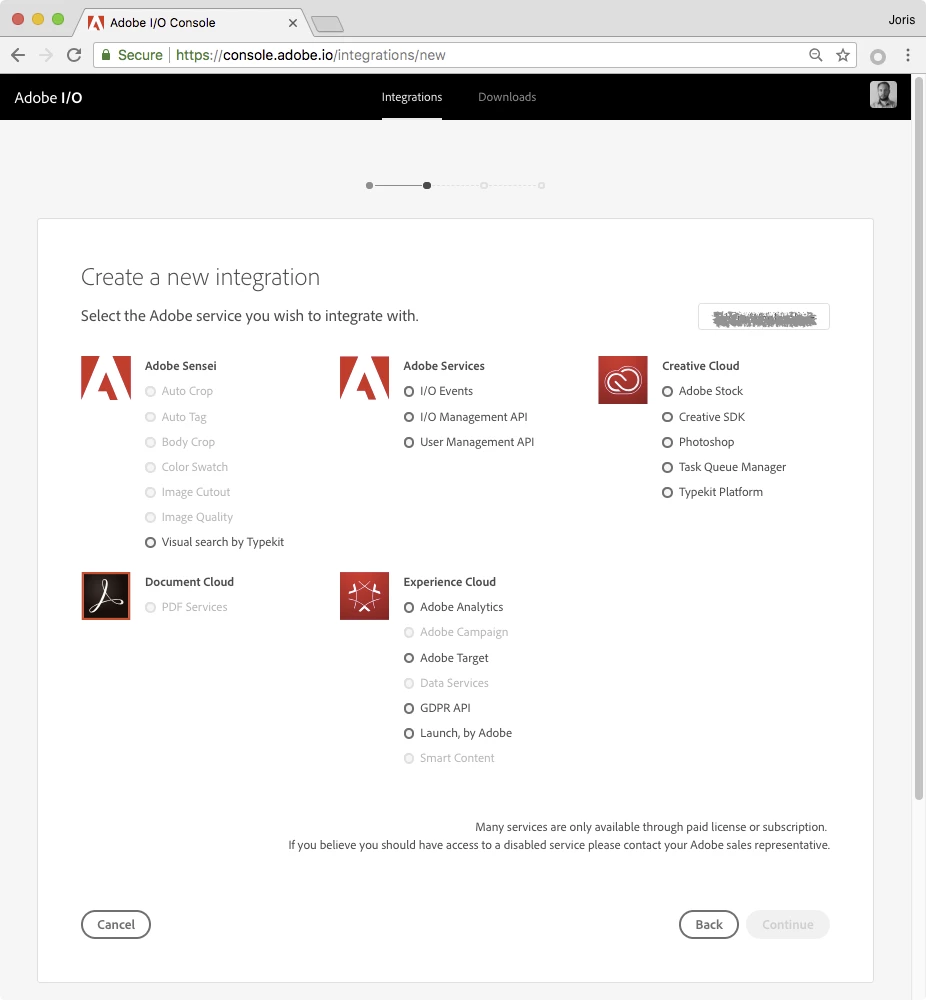The width and height of the screenshot is (926, 1000).
Task: Click disabled PDF Services radio
Action: coord(151,607)
